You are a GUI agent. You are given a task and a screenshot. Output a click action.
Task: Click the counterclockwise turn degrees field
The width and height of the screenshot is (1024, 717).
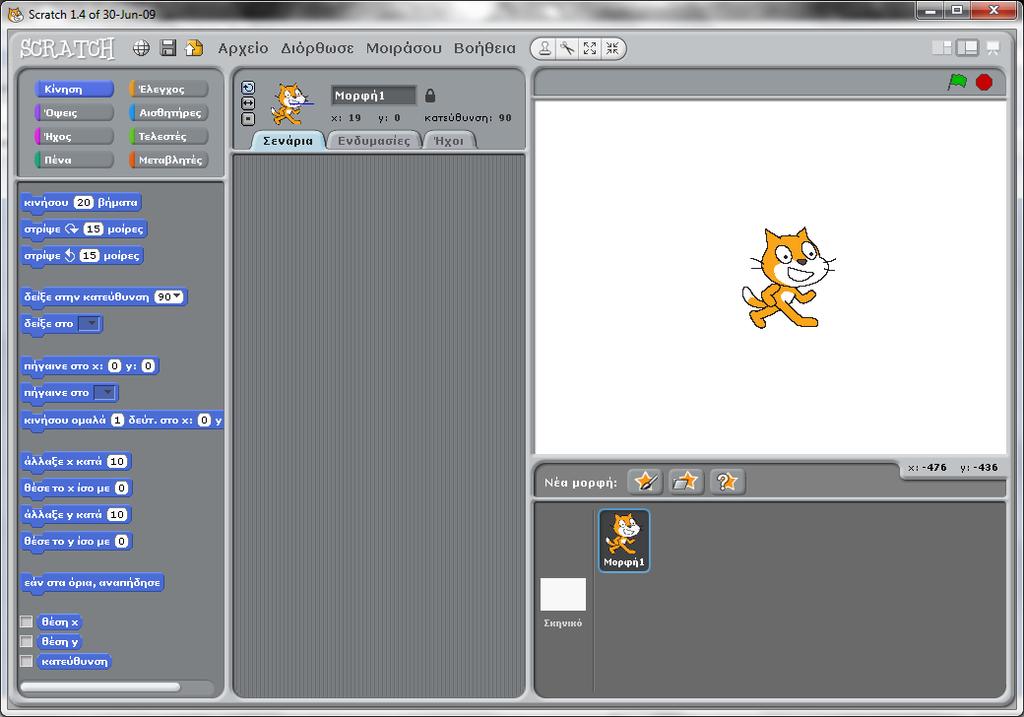[x=89, y=255]
